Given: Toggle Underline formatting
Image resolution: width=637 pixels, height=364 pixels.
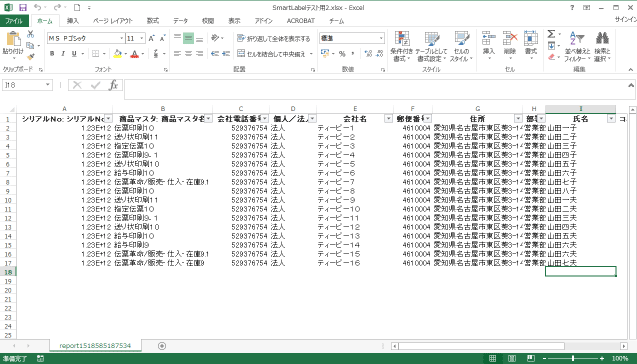Looking at the screenshot, I should [x=74, y=54].
